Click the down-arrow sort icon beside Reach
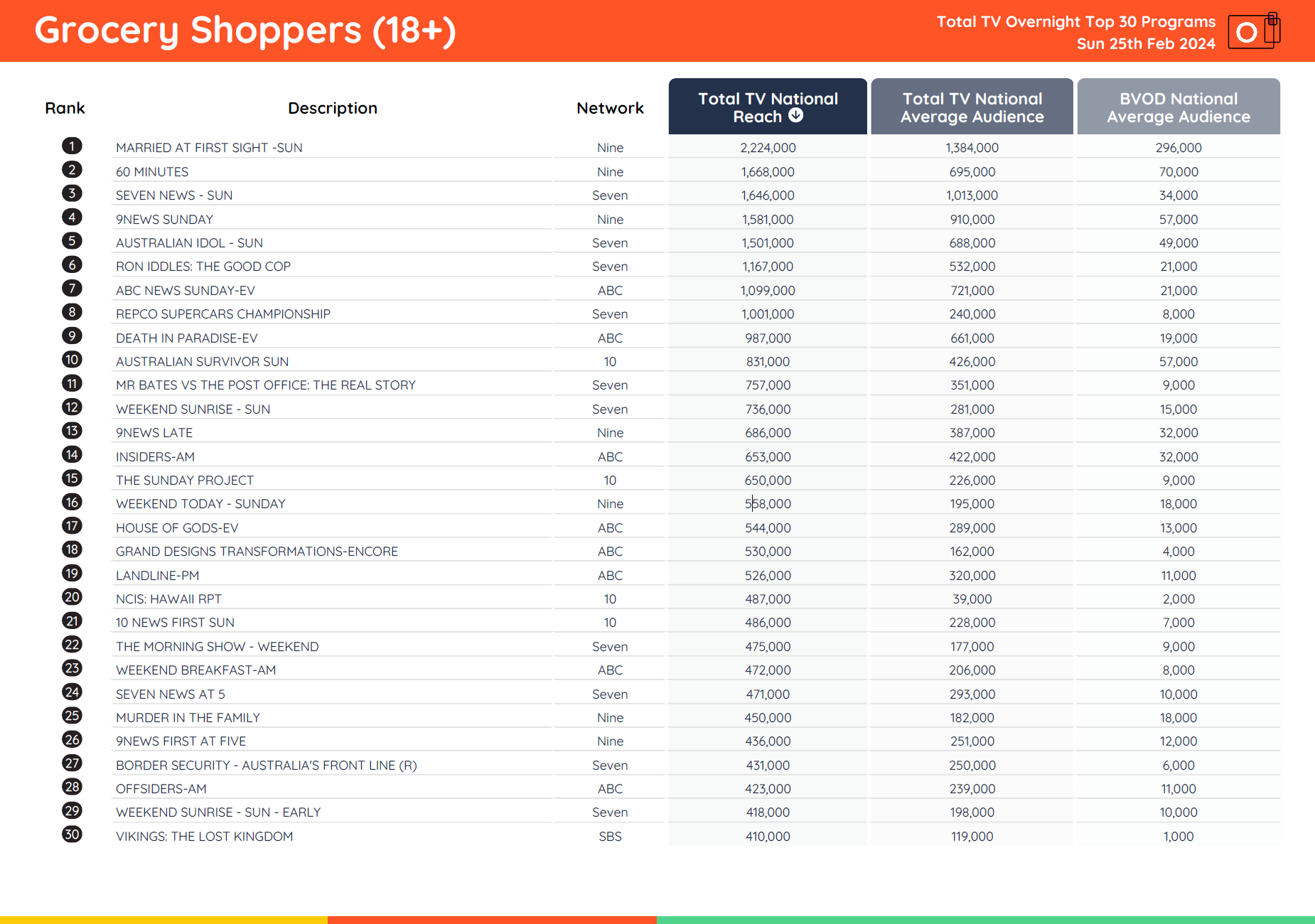This screenshot has width=1315, height=924. (x=796, y=116)
